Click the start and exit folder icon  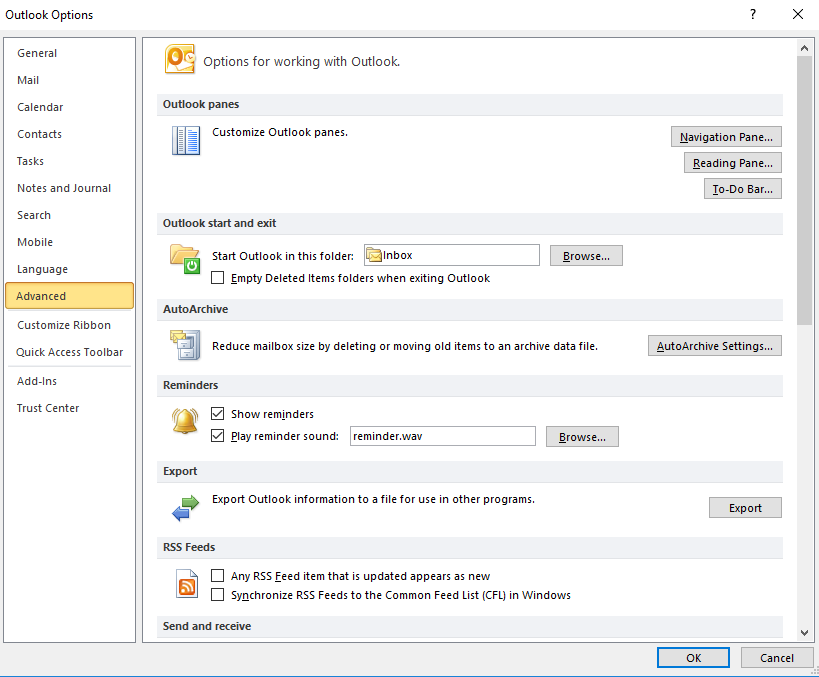point(185,259)
